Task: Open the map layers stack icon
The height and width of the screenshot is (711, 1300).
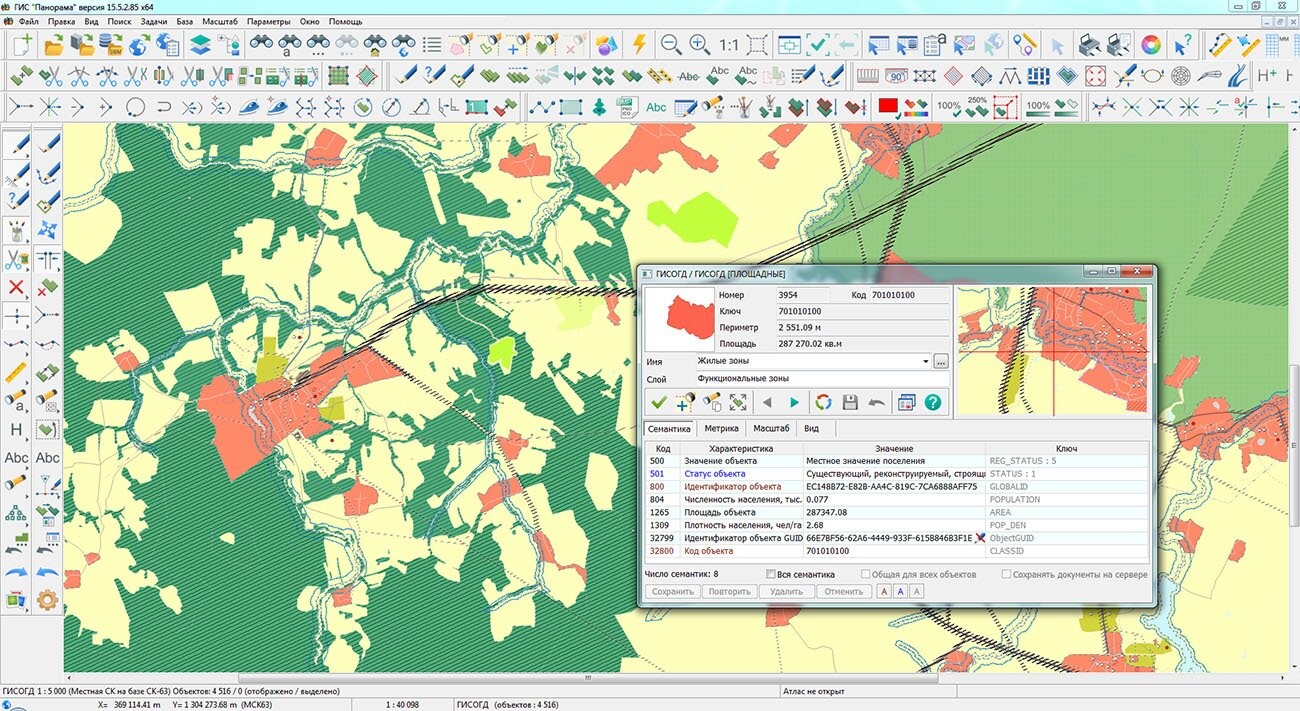Action: tap(201, 45)
